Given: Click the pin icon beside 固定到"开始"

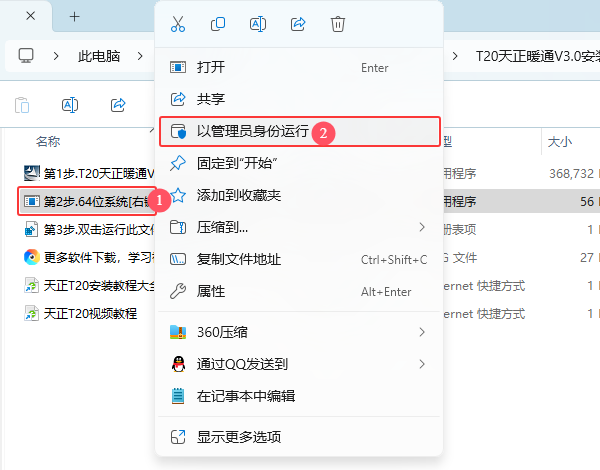Looking at the screenshot, I should (178, 163).
